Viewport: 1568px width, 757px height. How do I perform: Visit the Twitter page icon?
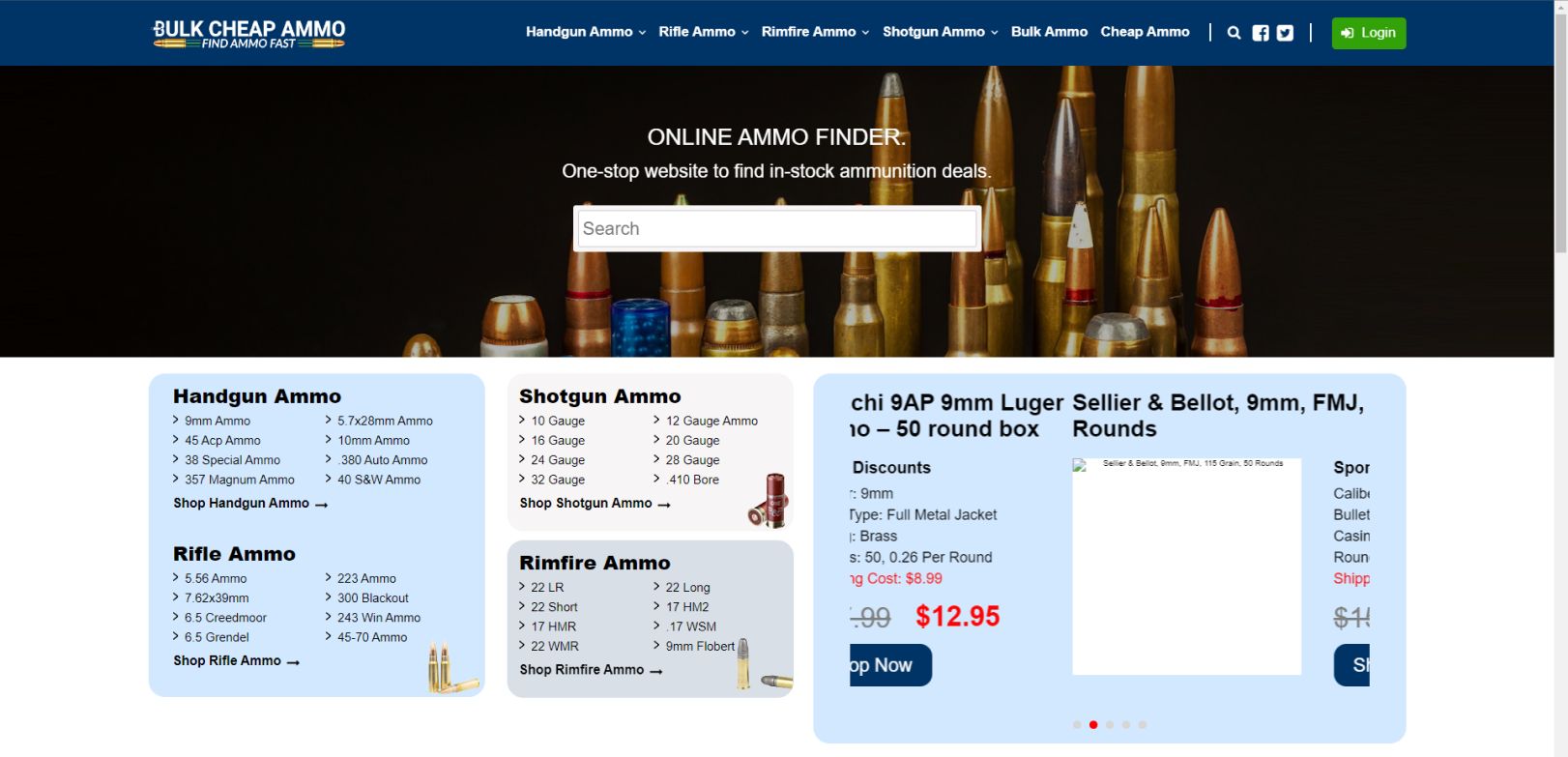pos(1285,33)
